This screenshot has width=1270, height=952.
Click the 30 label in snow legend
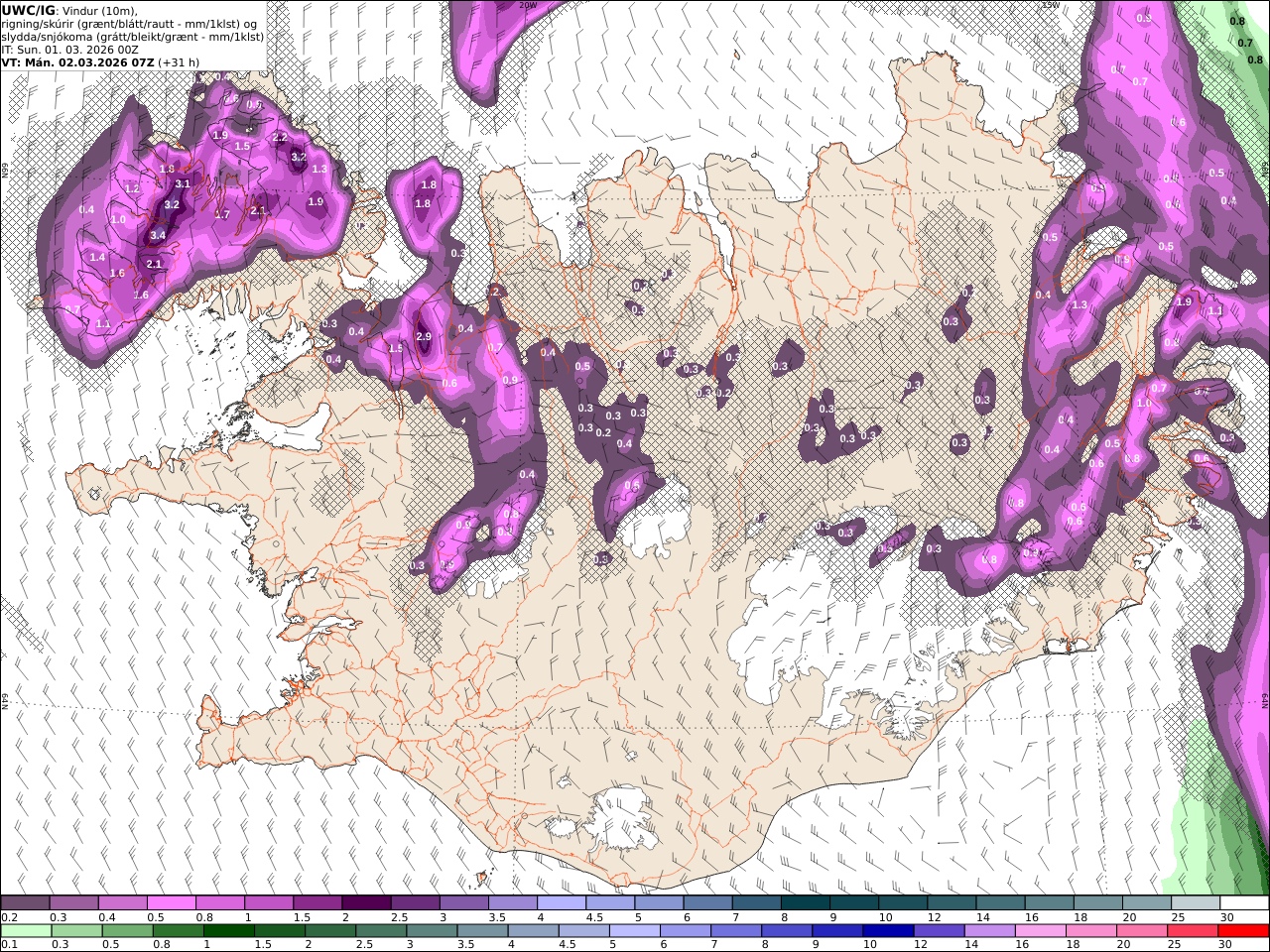click(1226, 917)
